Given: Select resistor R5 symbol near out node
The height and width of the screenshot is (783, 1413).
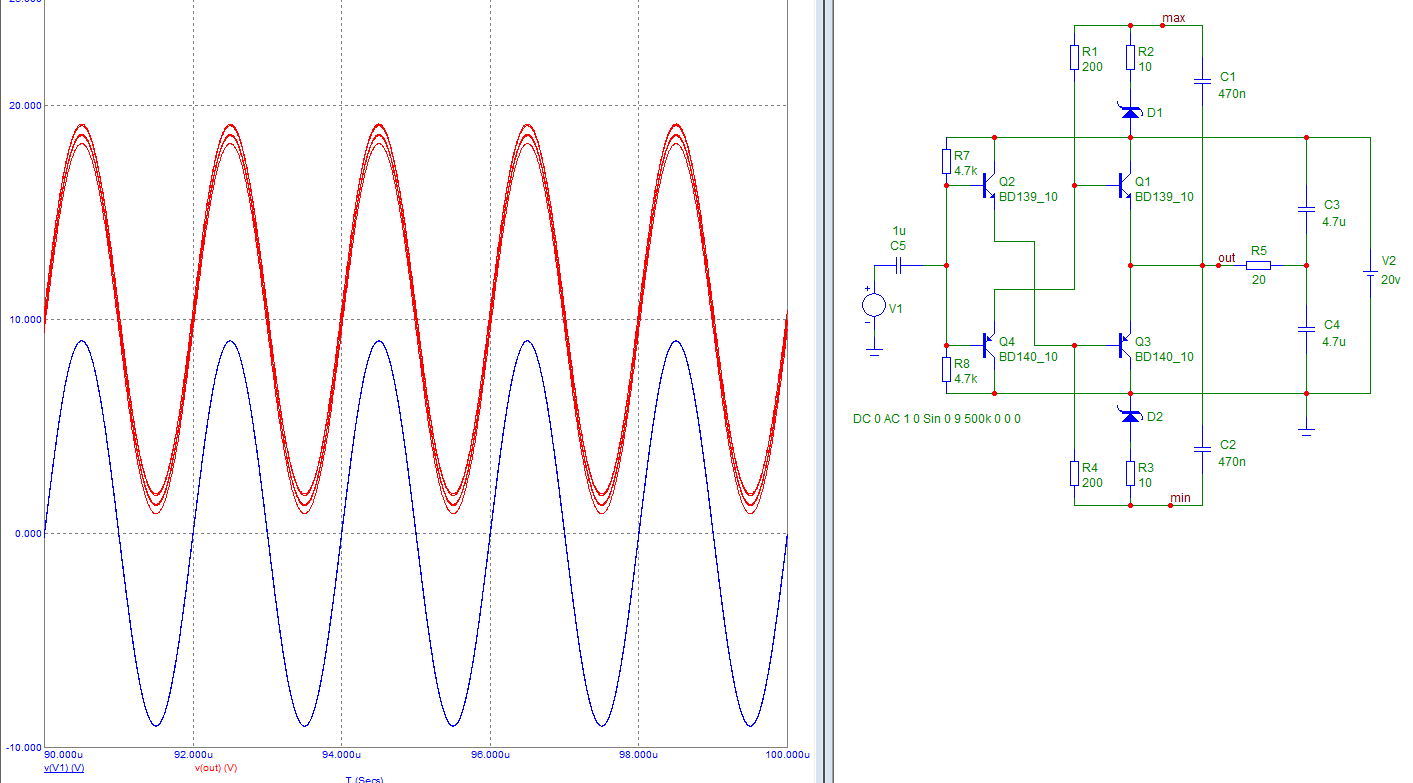Looking at the screenshot, I should click(x=1258, y=265).
